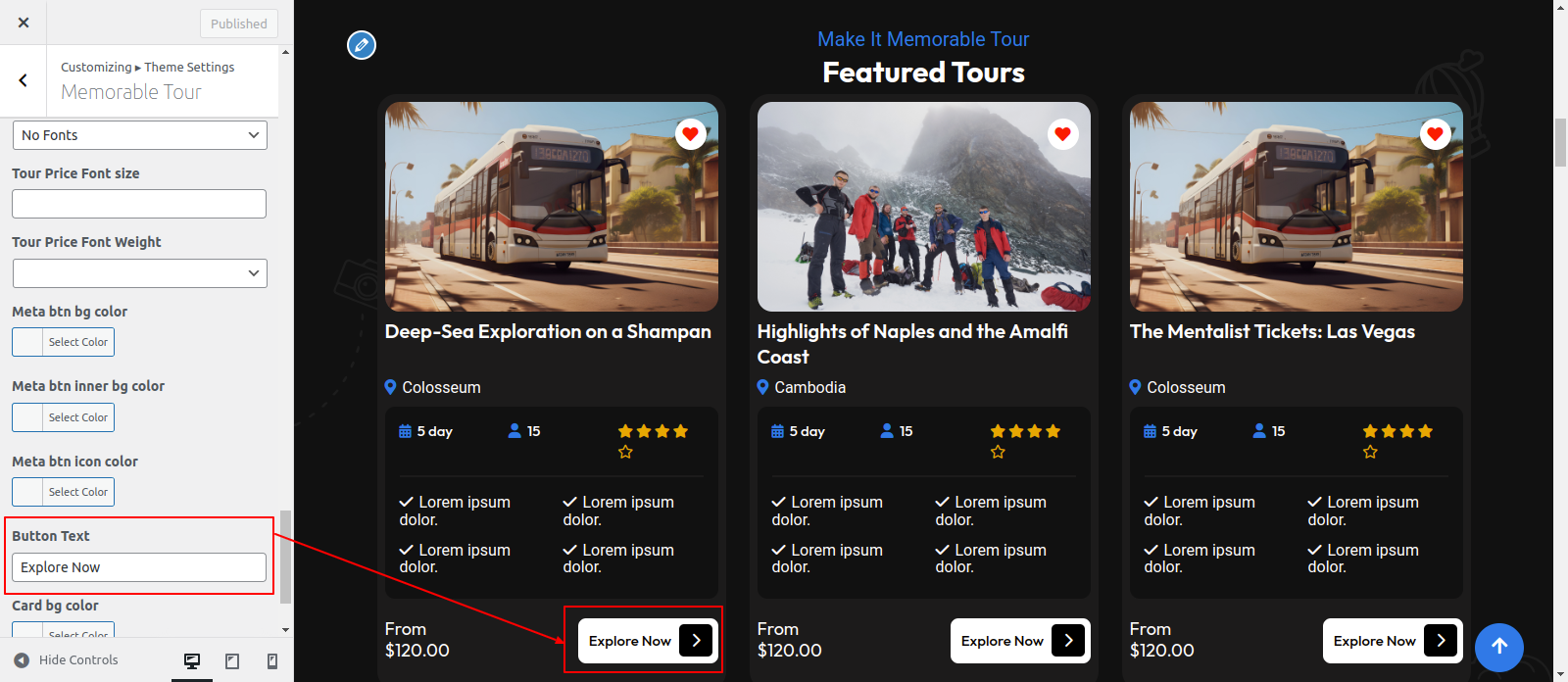The height and width of the screenshot is (682, 1568).
Task: Click the Tour Price Font size input field
Action: 139,204
